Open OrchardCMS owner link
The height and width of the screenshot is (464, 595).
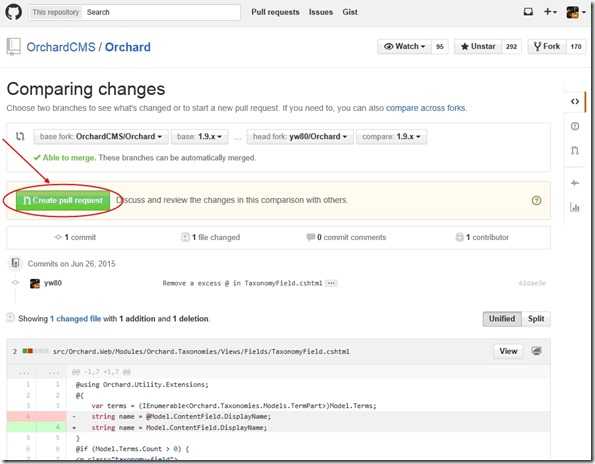[x=61, y=47]
